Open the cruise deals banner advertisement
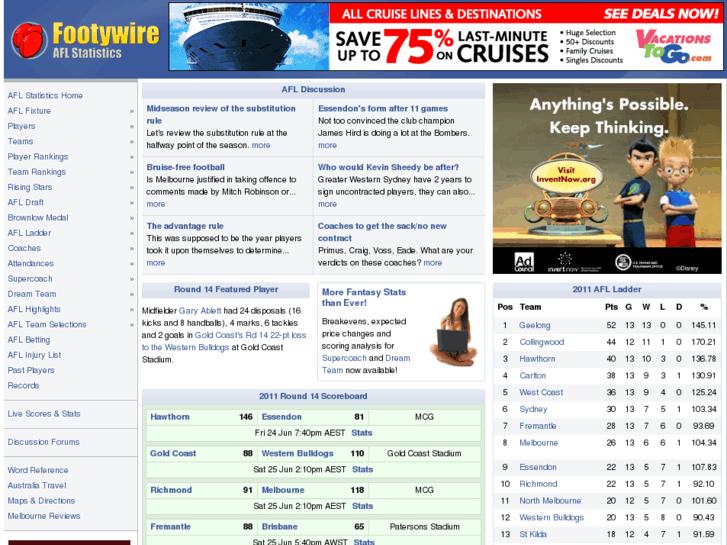Viewport: 727px width, 545px height. point(446,37)
